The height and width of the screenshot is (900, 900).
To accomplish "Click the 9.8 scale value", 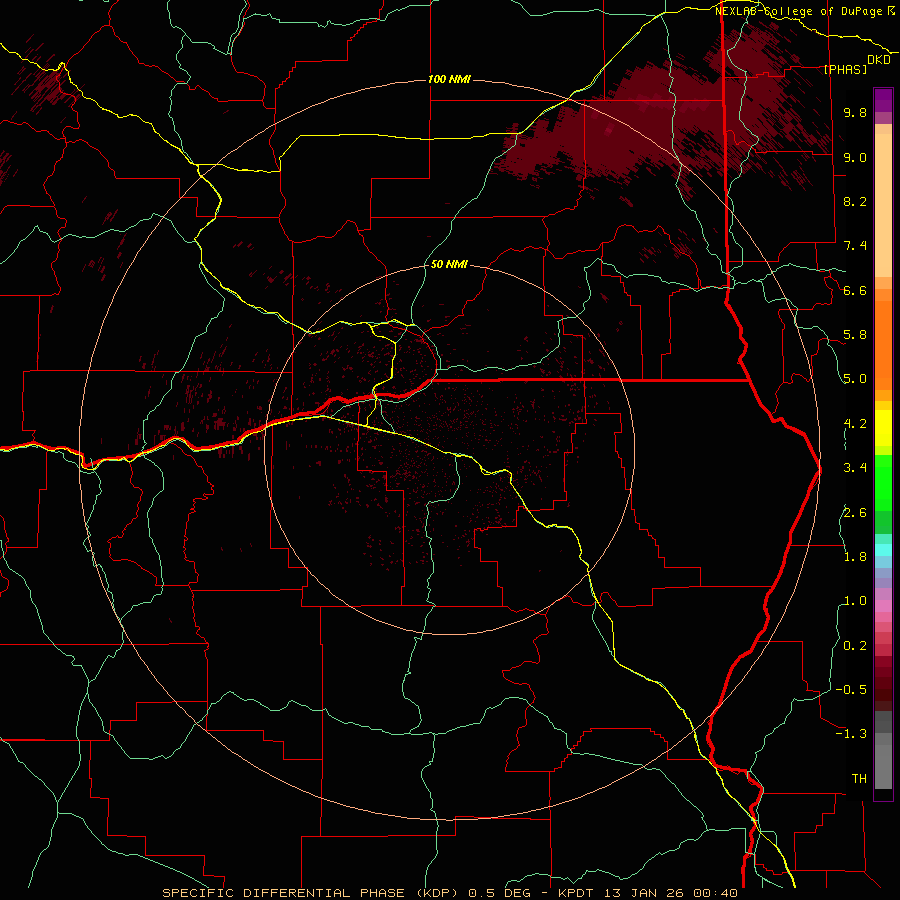I will point(855,112).
